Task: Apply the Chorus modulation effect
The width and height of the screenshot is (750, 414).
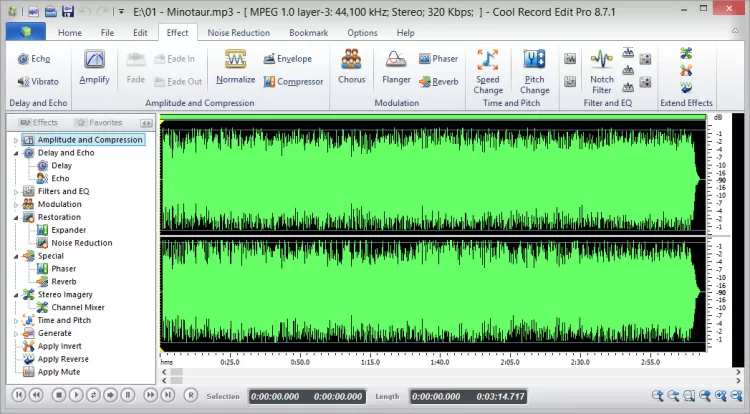Action: click(352, 67)
